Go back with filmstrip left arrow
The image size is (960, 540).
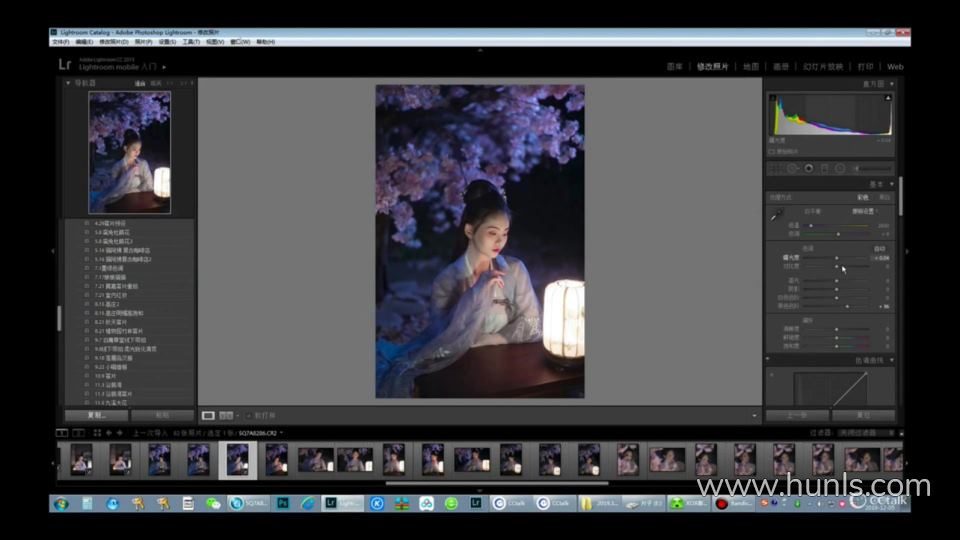click(x=108, y=433)
